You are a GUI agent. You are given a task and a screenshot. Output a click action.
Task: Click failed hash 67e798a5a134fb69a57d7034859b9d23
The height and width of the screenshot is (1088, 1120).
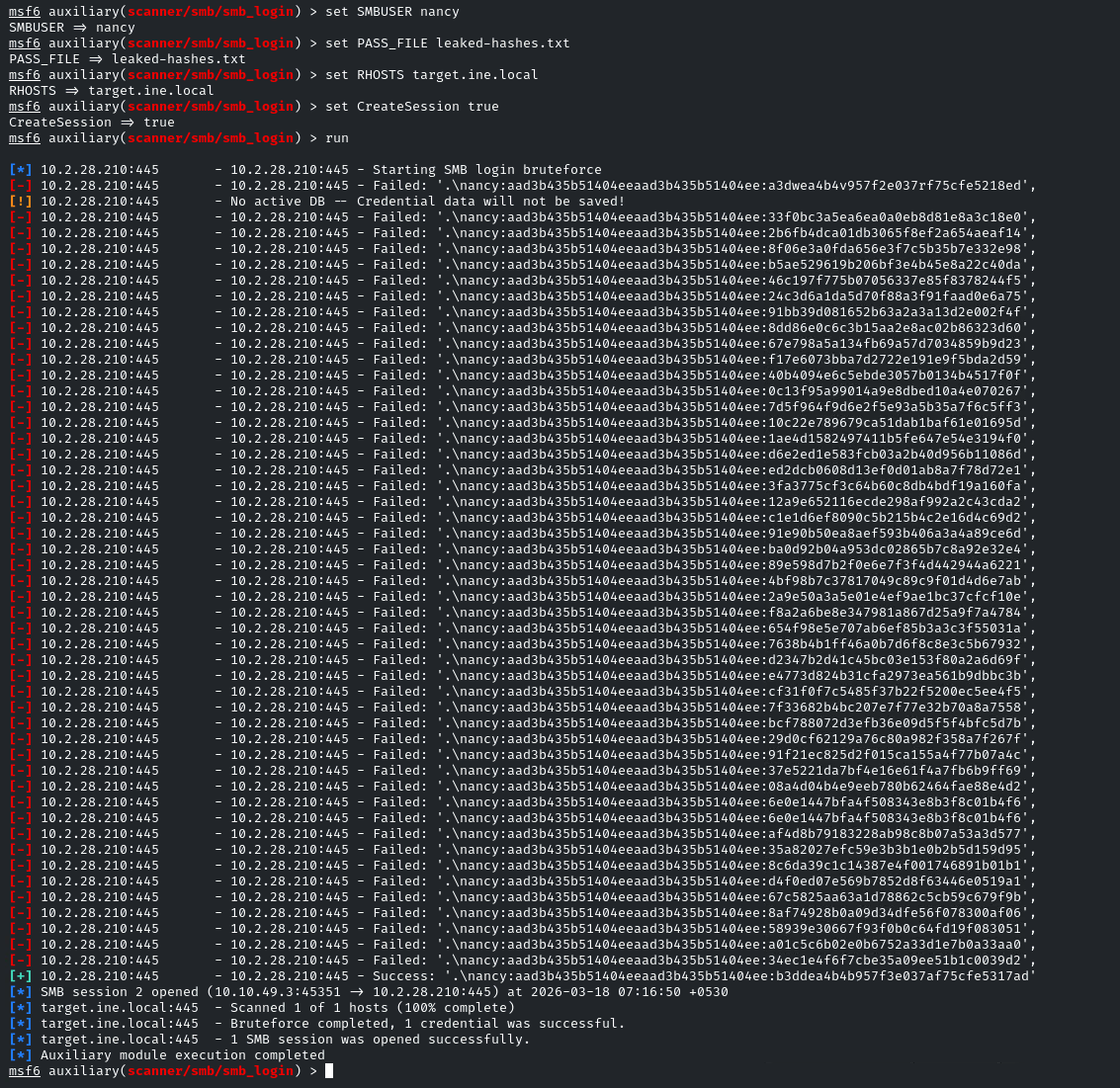click(x=895, y=343)
